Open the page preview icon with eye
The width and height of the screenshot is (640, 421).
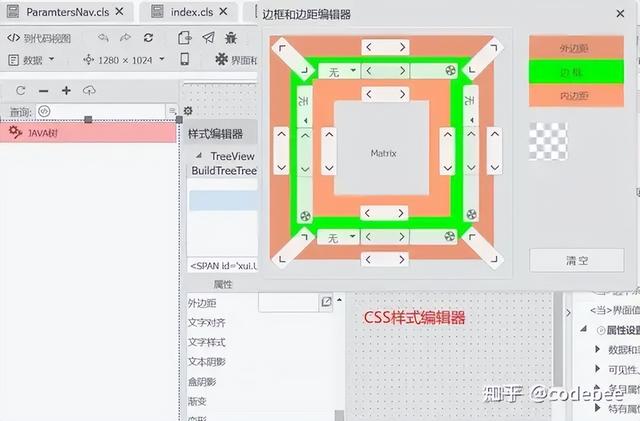(x=184, y=38)
